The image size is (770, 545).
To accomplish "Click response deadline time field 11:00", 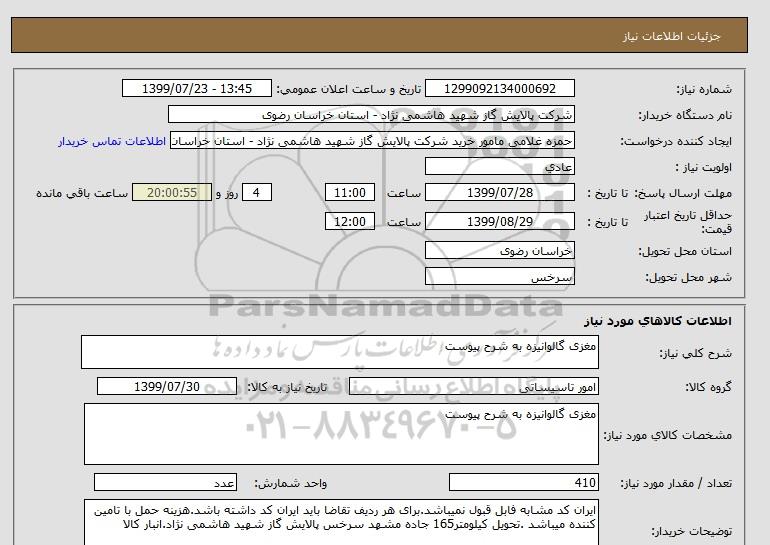I will (x=350, y=192).
